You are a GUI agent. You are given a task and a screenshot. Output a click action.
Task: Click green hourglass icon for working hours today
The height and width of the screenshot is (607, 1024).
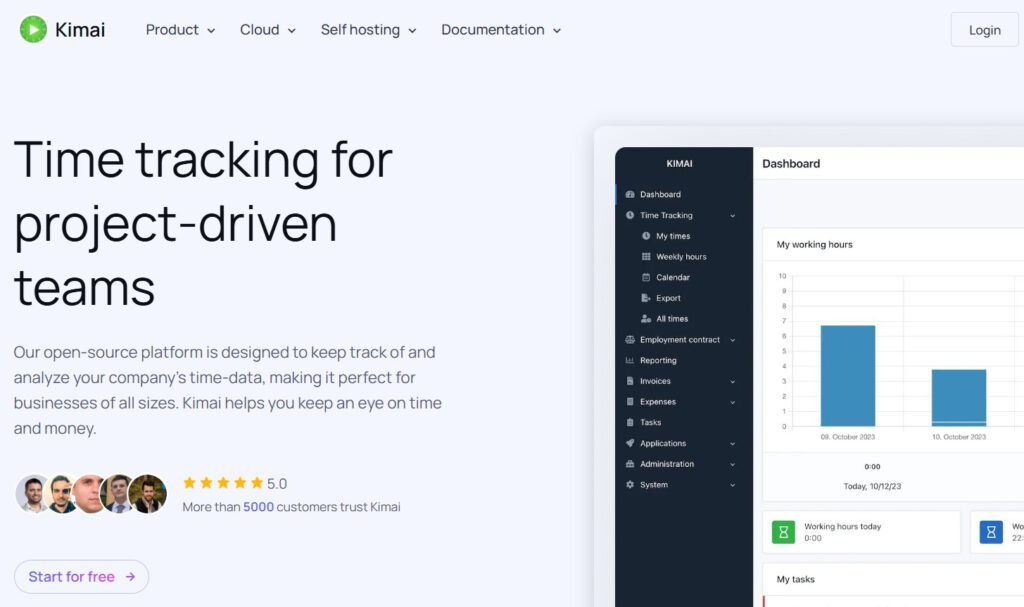(783, 532)
